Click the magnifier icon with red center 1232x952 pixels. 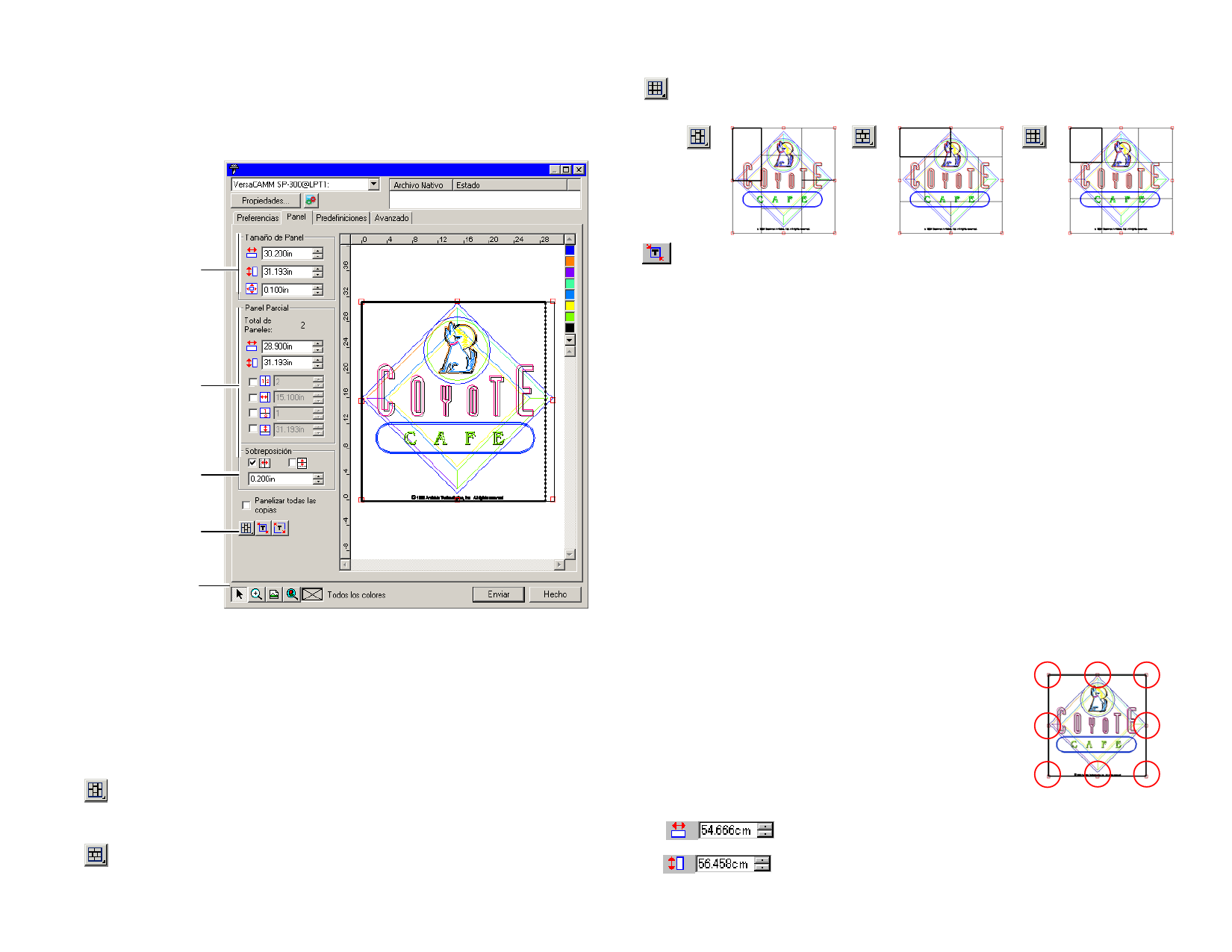[292, 594]
